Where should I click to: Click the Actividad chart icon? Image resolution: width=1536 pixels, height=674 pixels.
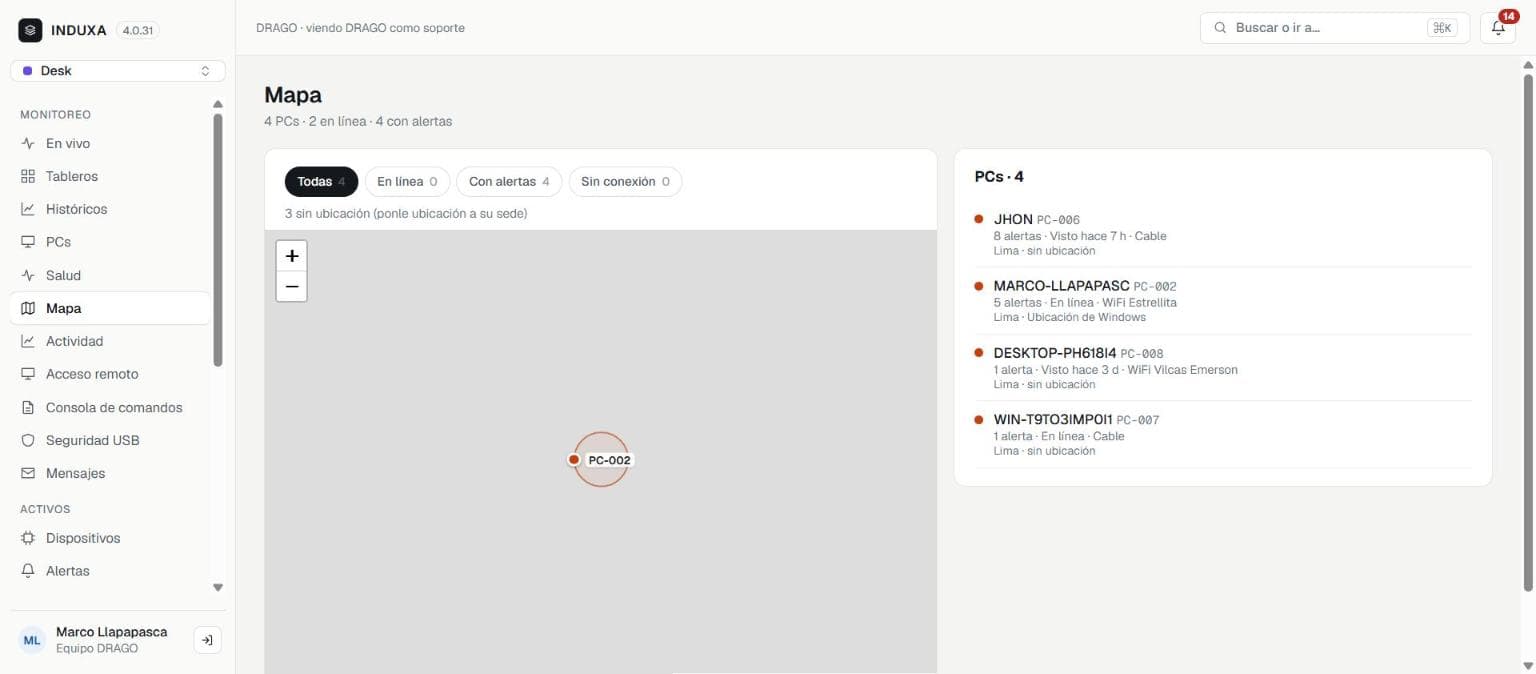[x=28, y=341]
